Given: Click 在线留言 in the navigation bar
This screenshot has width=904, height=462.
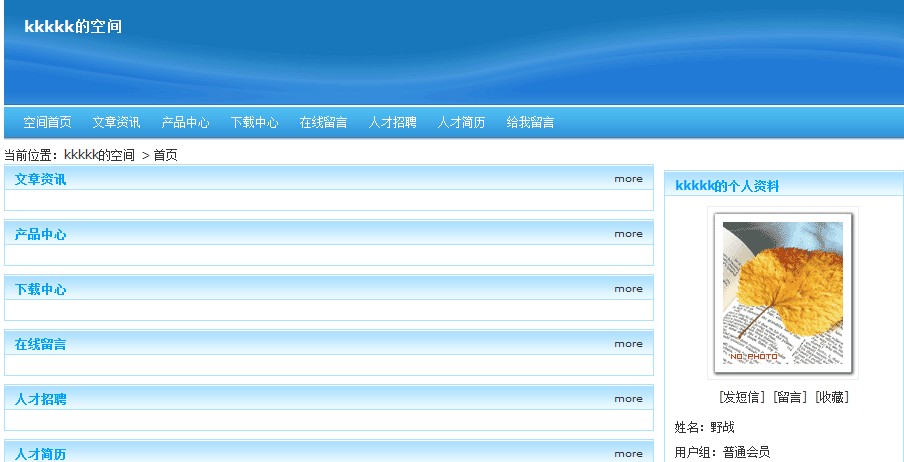Looking at the screenshot, I should [323, 123].
